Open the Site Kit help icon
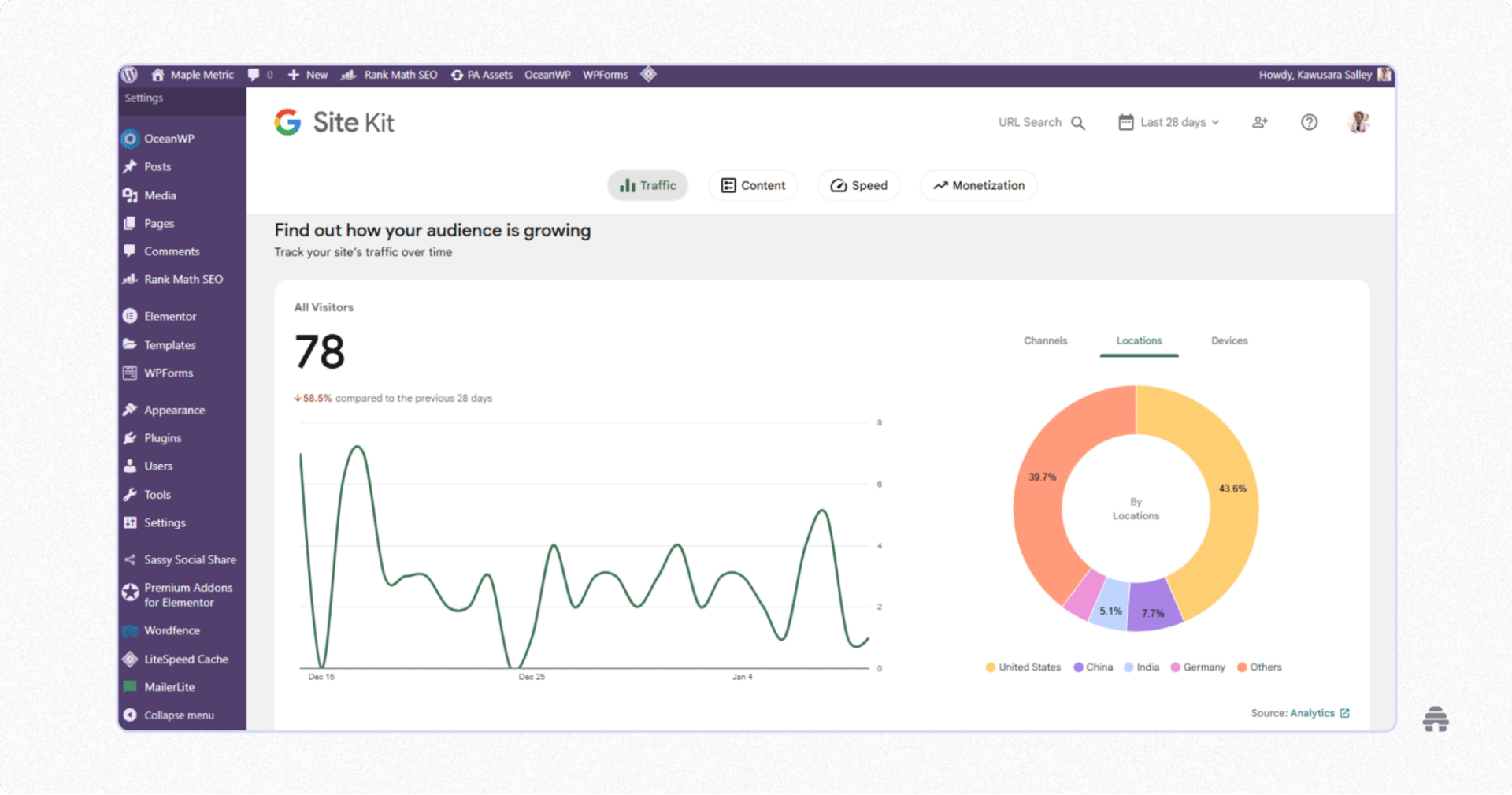This screenshot has width=1512, height=795. 1309,122
